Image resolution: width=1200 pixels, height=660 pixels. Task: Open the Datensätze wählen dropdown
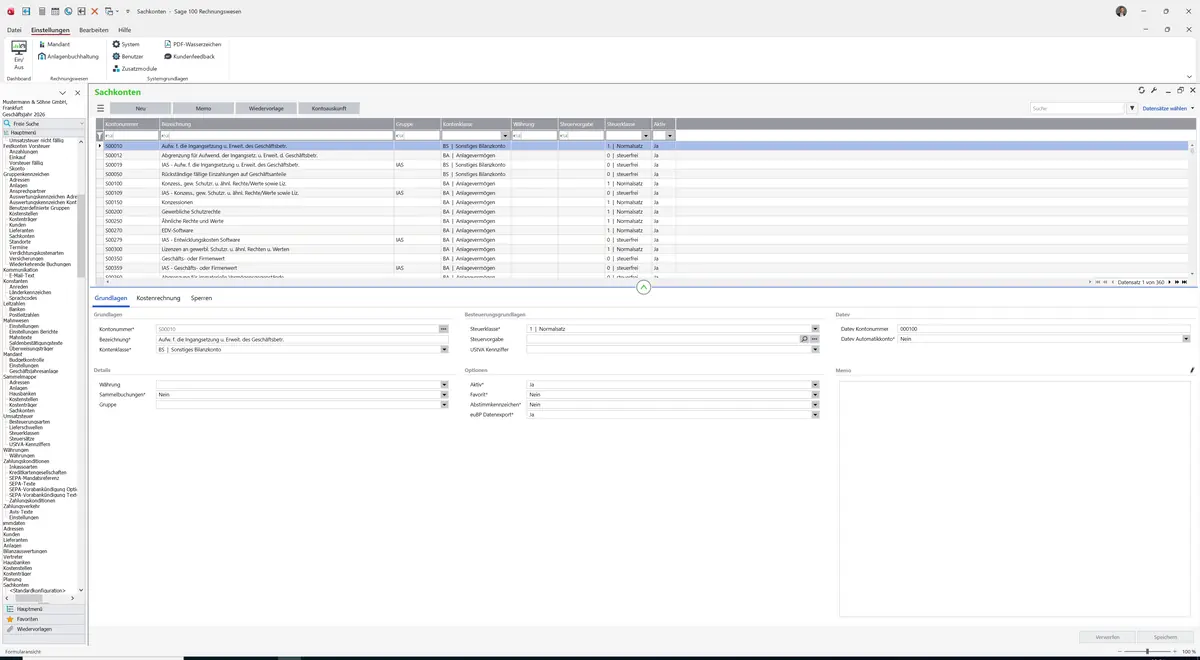(x=1167, y=108)
